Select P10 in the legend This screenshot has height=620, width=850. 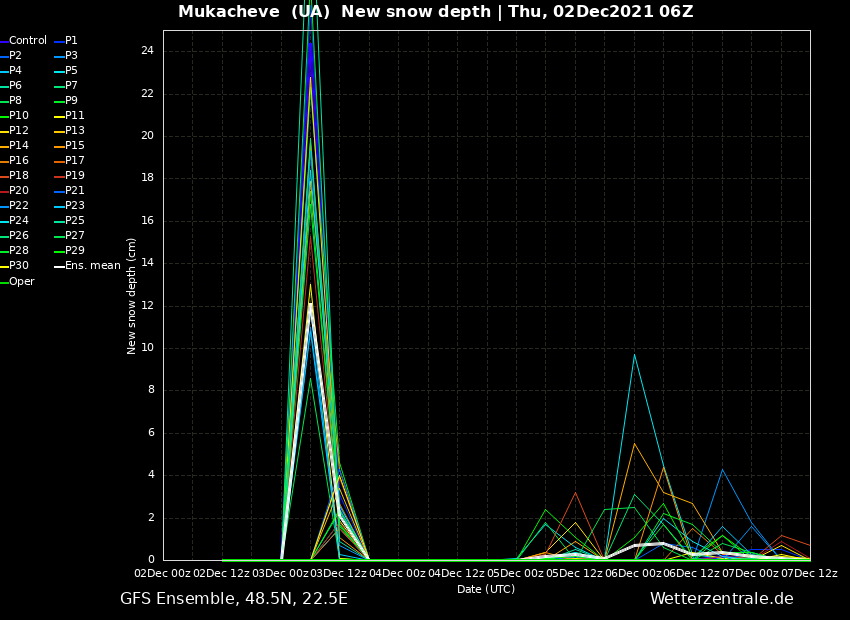click(x=19, y=116)
